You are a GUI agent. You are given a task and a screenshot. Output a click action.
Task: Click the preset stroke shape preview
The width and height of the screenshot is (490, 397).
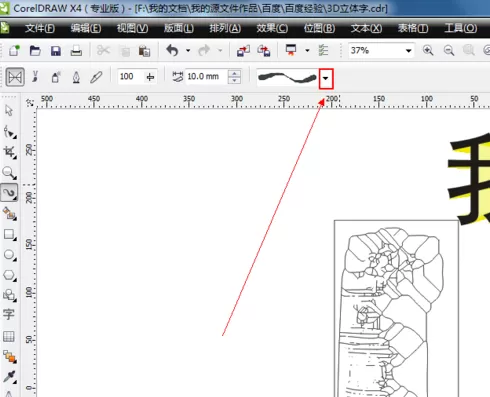287,78
